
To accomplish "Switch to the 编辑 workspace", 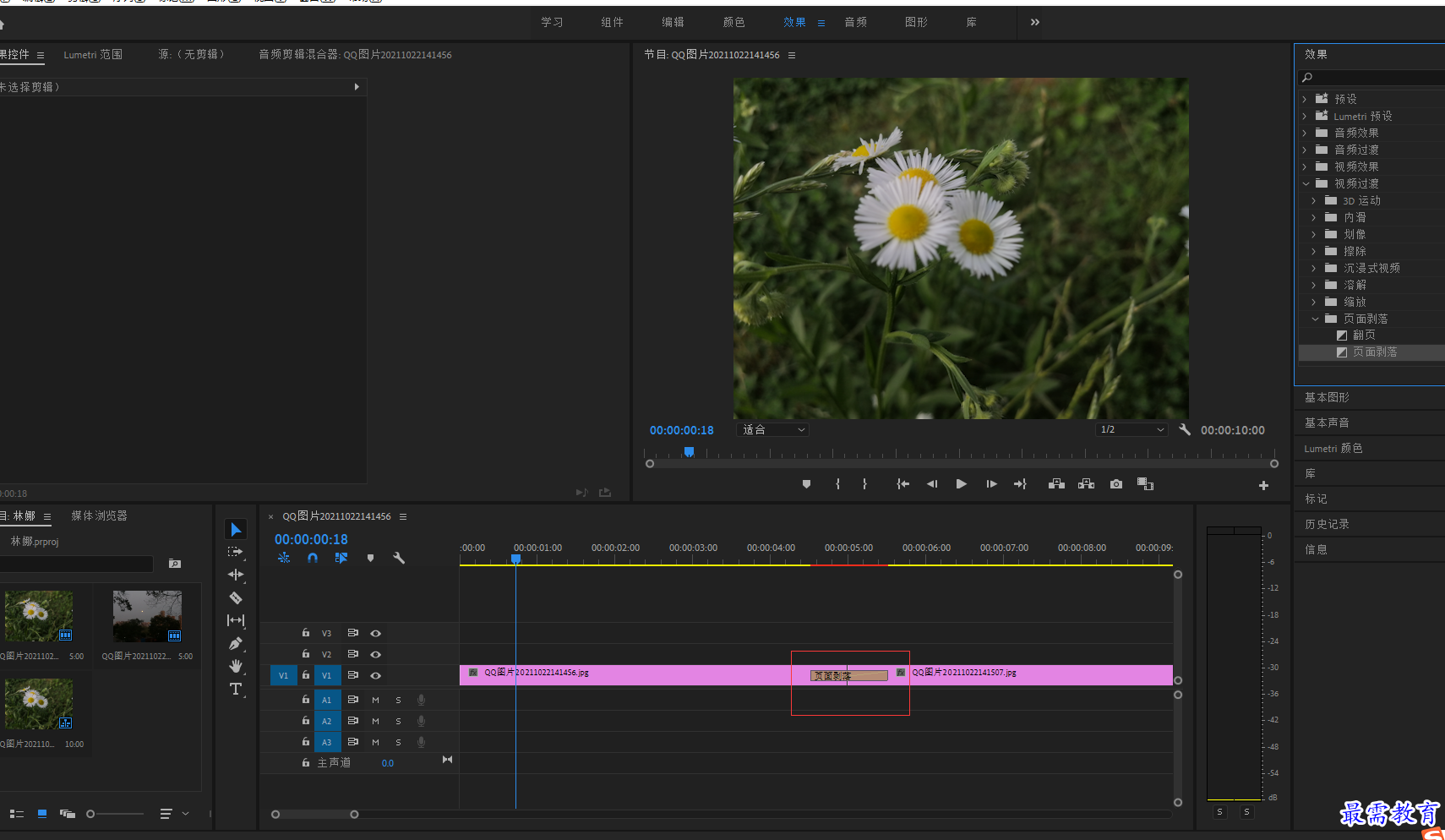I will coord(673,22).
